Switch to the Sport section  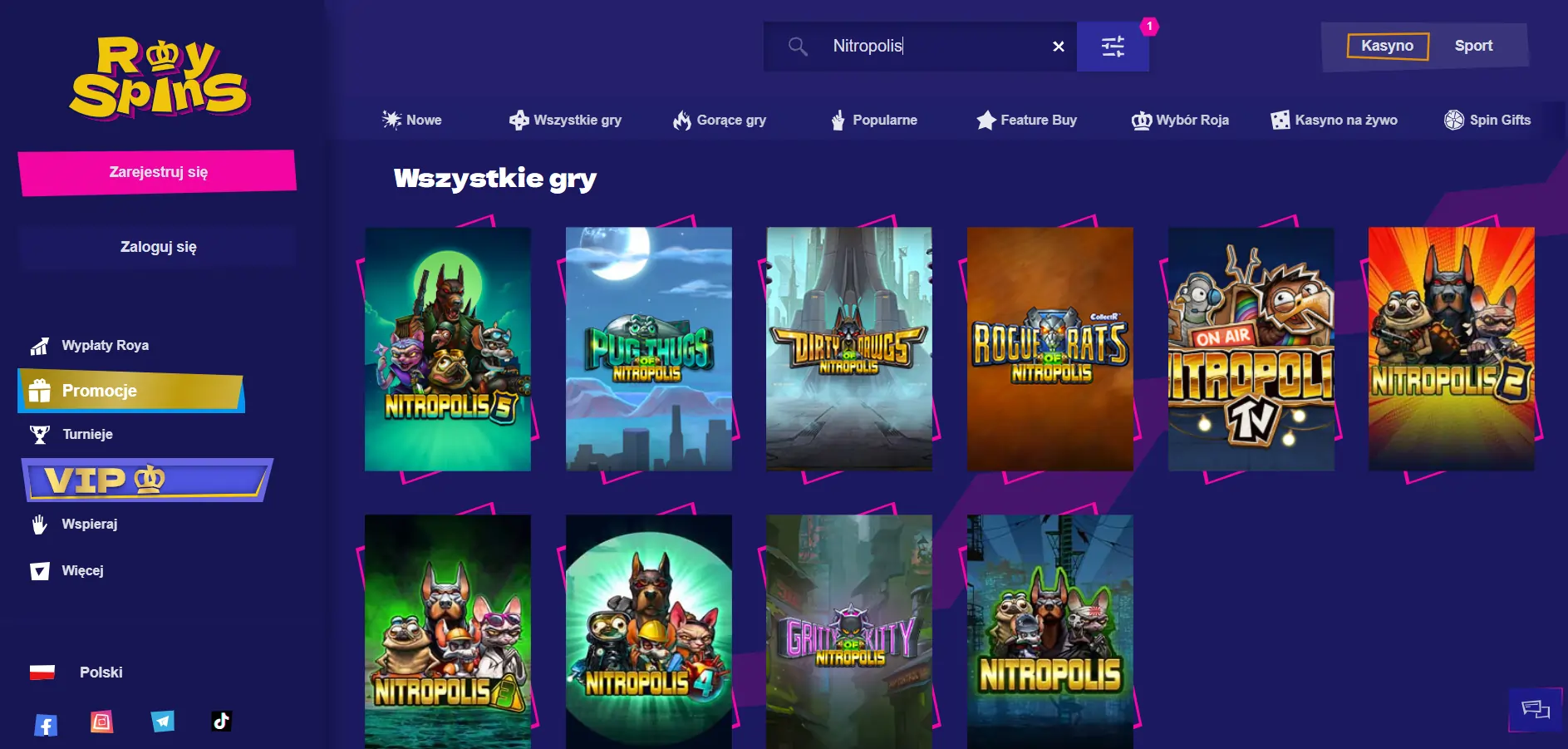1473,46
